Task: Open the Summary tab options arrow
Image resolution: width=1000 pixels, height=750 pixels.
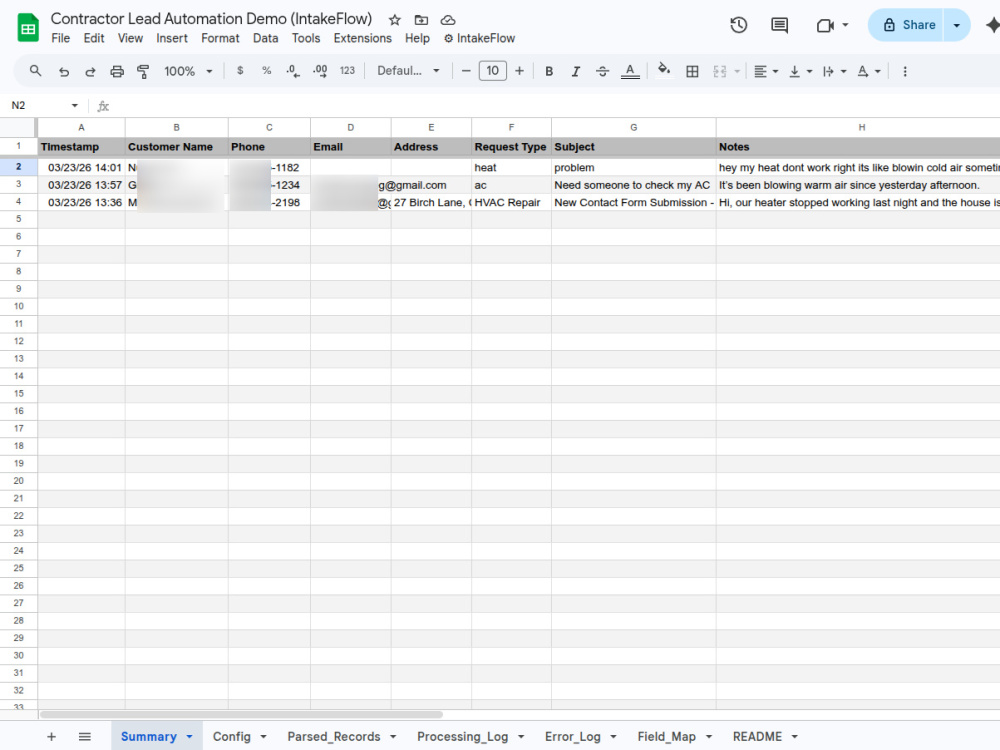Action: pyautogui.click(x=189, y=737)
